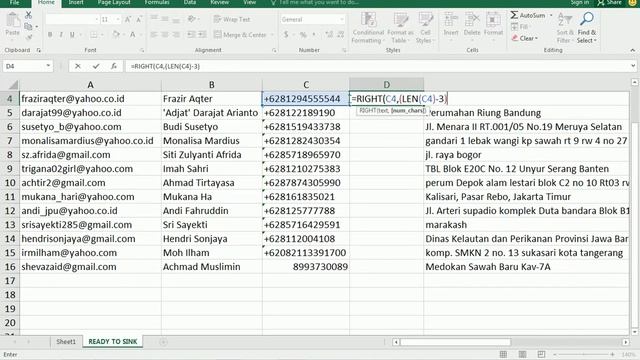The height and width of the screenshot is (360, 640).
Task: Click the Percent Style icon
Action: 303,35
